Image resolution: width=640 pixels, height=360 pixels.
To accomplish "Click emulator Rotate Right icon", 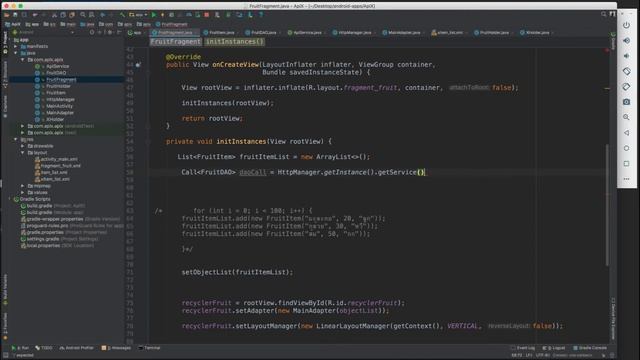I will point(626,87).
